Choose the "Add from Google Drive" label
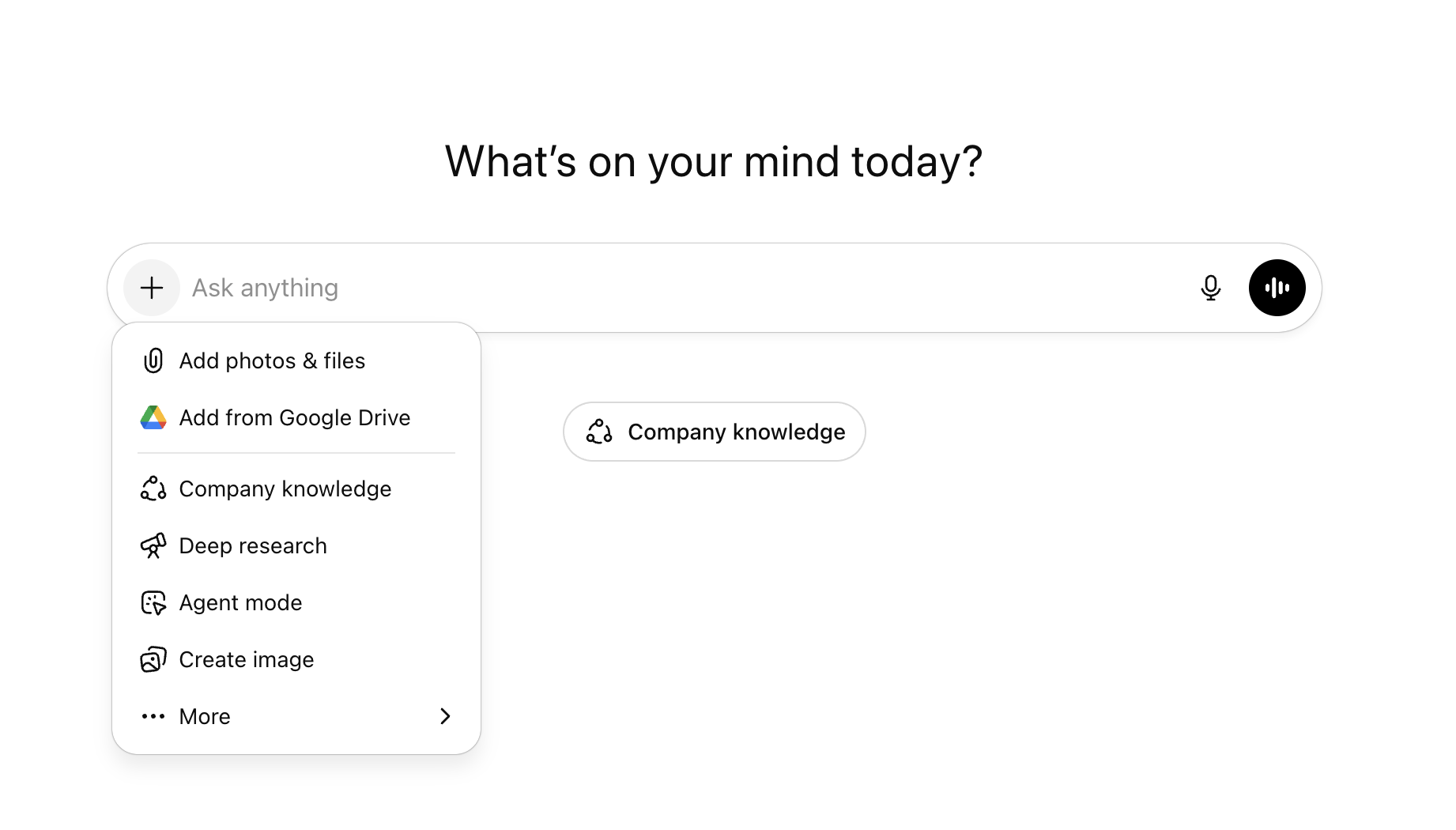 point(294,417)
